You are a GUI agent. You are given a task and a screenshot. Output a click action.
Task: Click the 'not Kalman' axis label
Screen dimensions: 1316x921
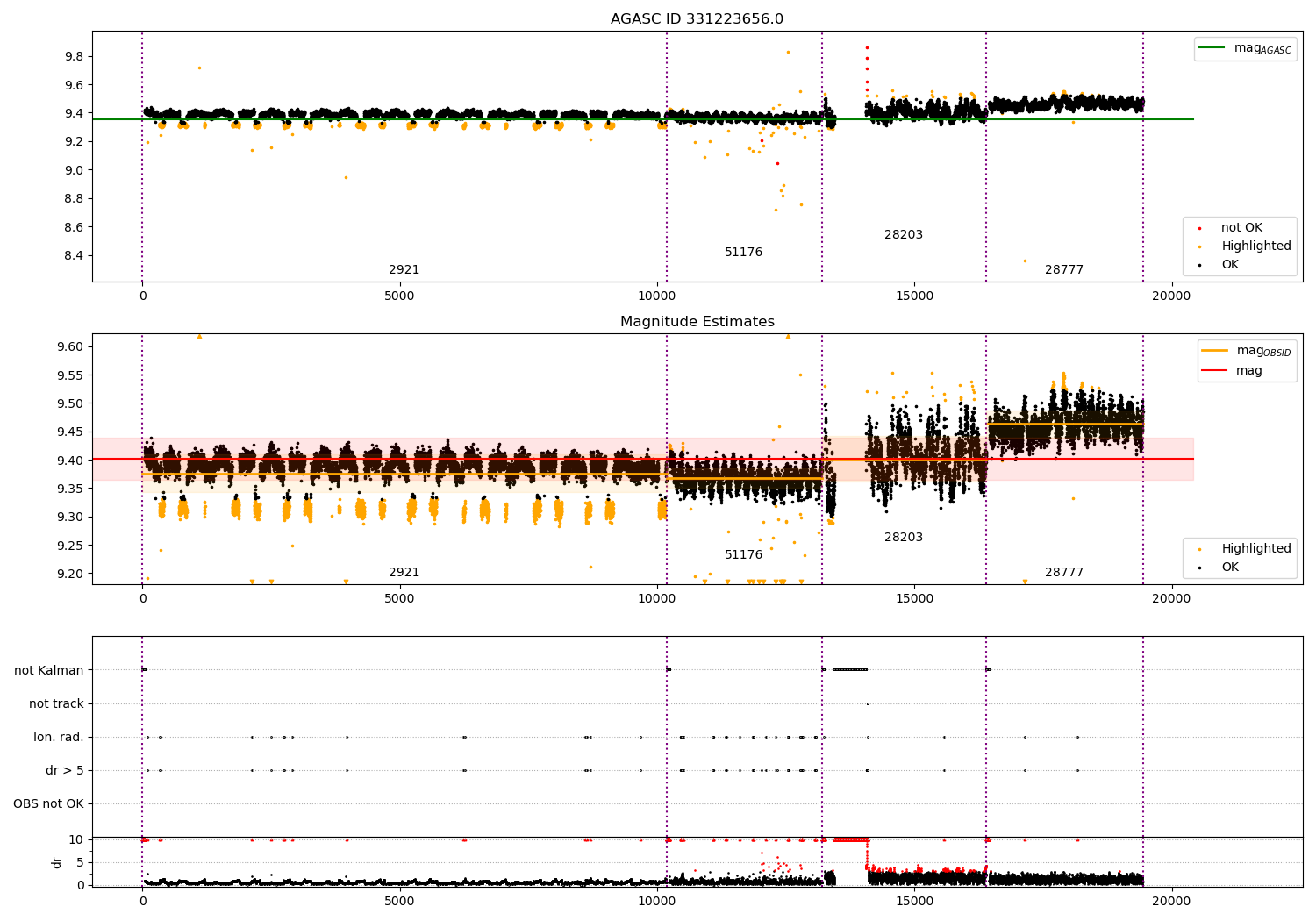[49, 670]
